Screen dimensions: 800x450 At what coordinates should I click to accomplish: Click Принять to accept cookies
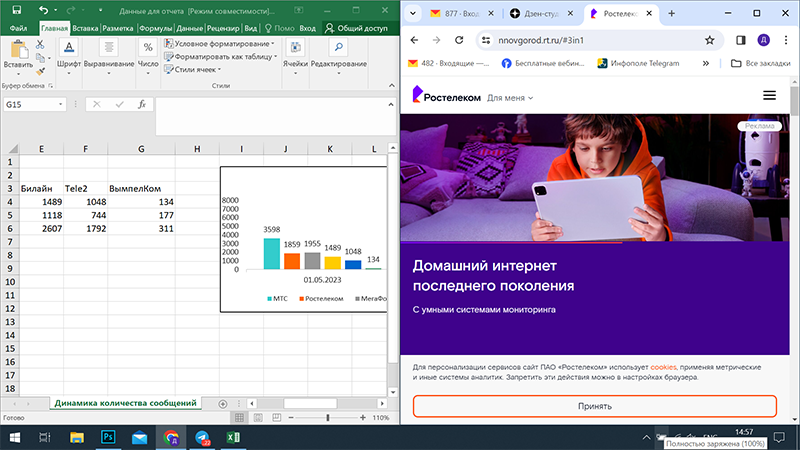[595, 406]
